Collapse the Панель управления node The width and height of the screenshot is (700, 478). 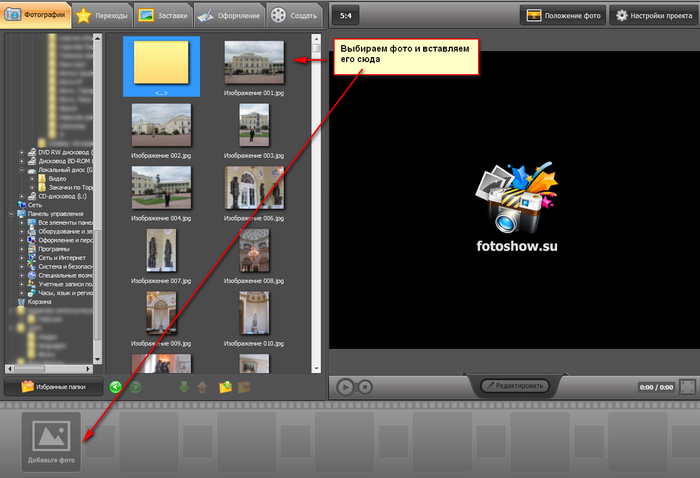pos(11,214)
